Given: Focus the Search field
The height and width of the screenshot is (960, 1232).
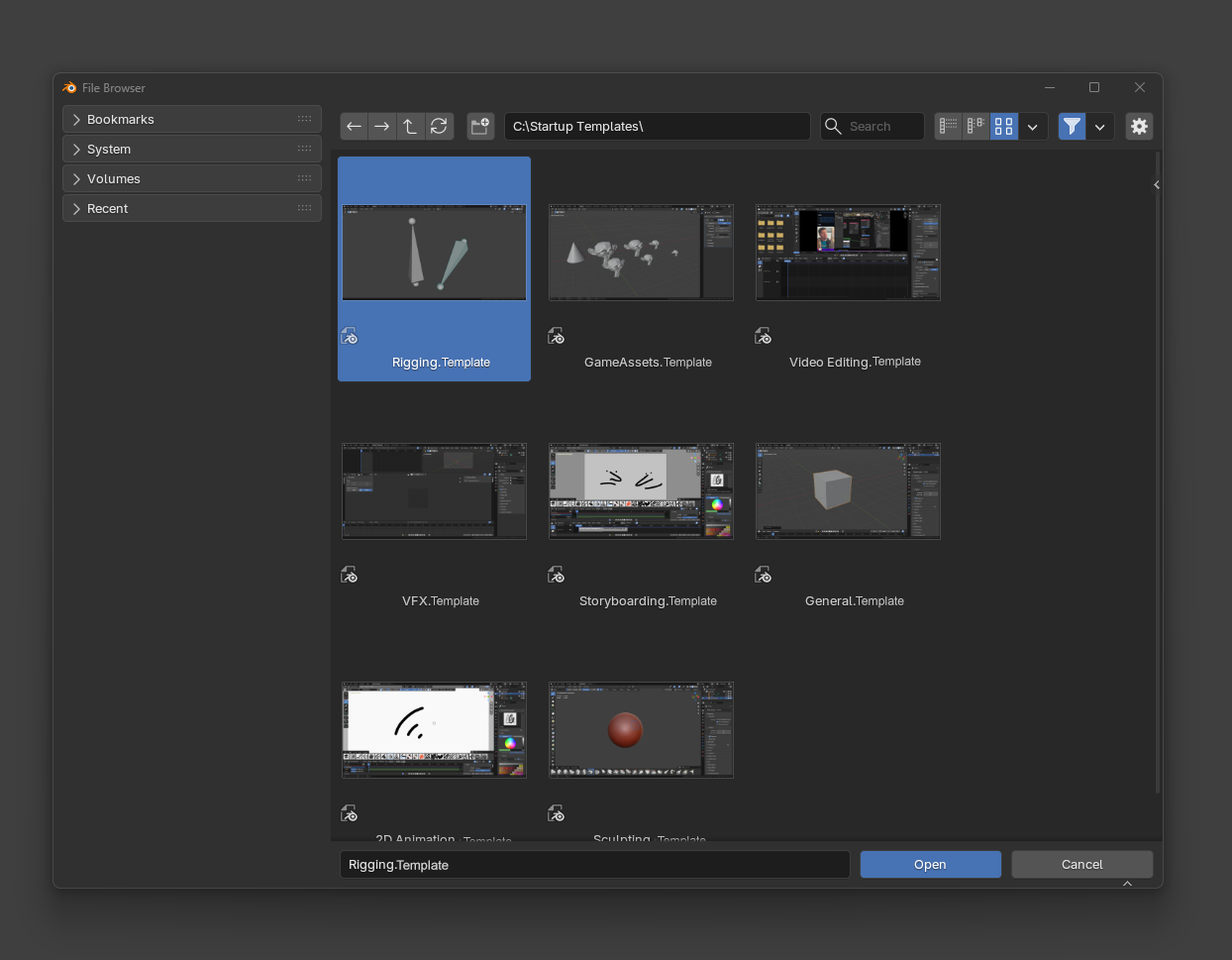Looking at the screenshot, I should [x=872, y=126].
